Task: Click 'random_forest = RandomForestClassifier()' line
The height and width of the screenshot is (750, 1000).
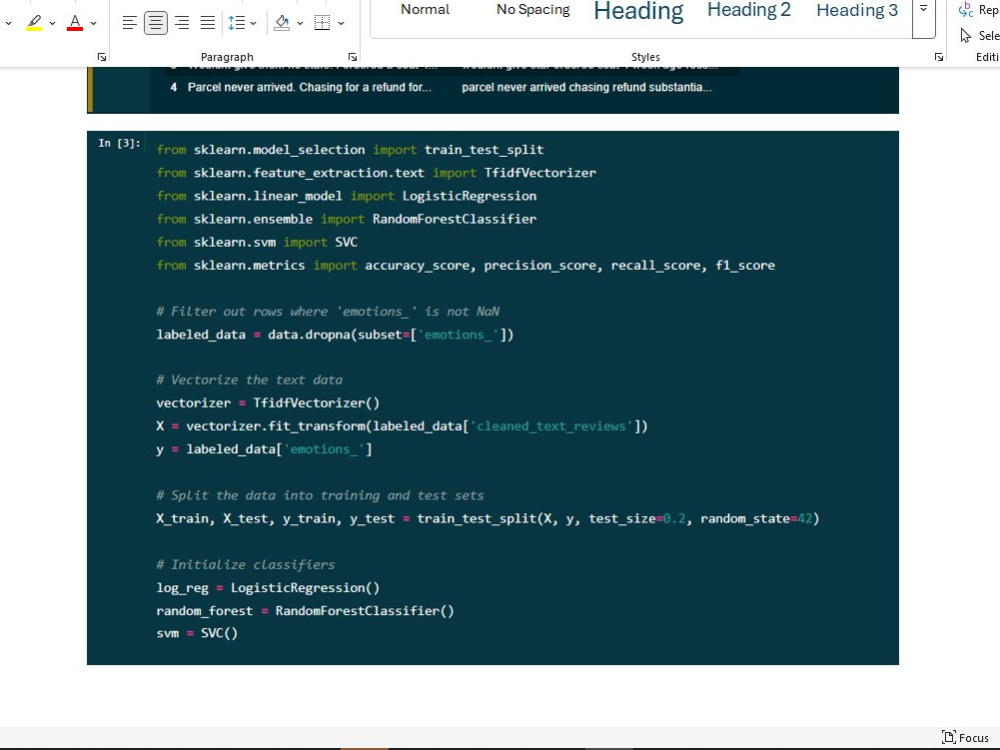Action: click(305, 611)
